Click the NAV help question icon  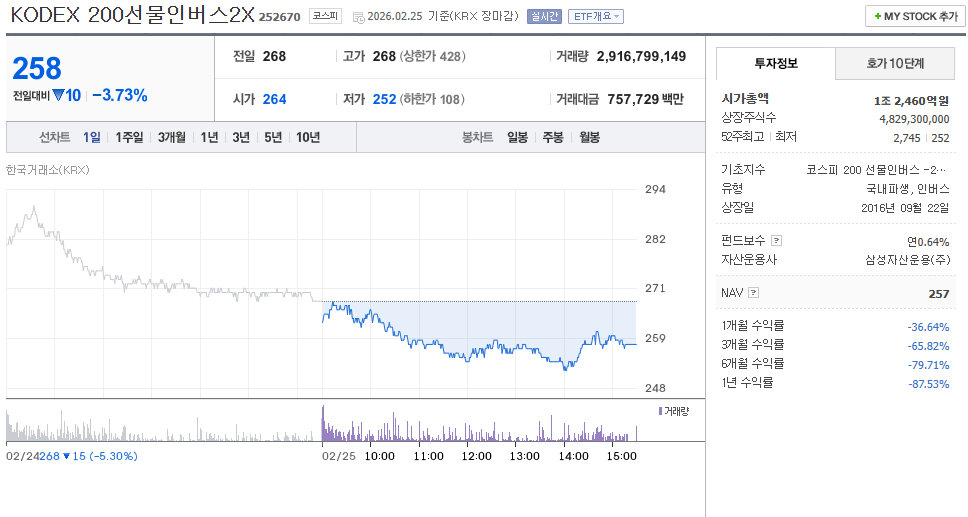click(x=753, y=293)
